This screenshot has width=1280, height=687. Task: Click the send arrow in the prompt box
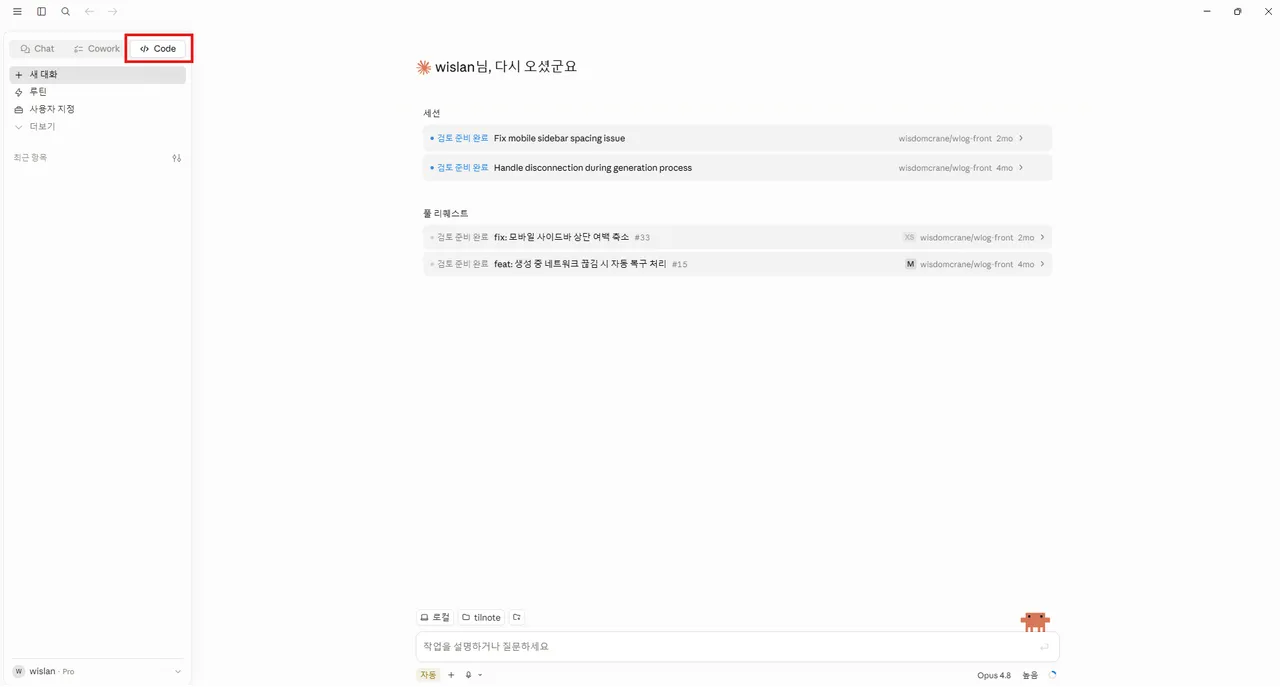coord(1044,647)
